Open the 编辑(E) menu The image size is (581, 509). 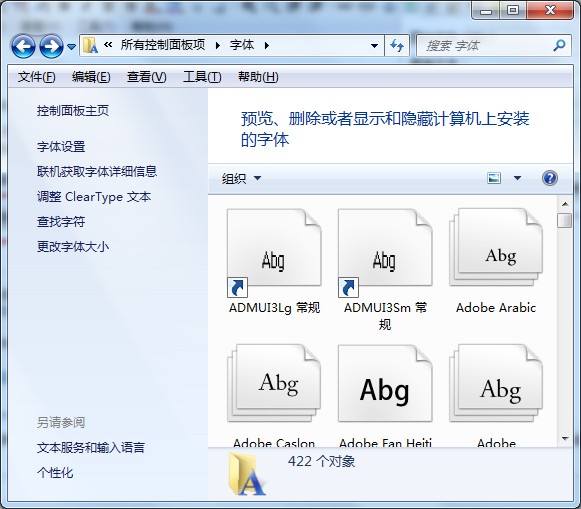pos(91,77)
